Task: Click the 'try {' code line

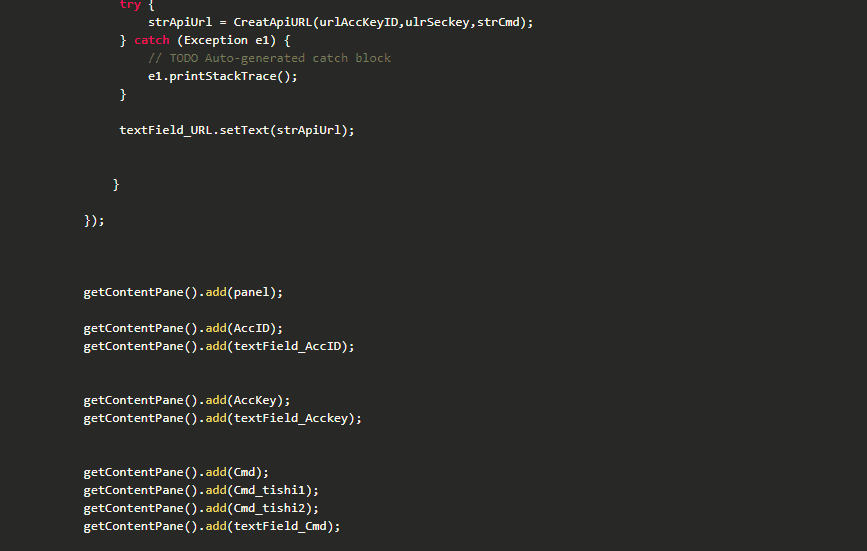Action: click(x=137, y=5)
